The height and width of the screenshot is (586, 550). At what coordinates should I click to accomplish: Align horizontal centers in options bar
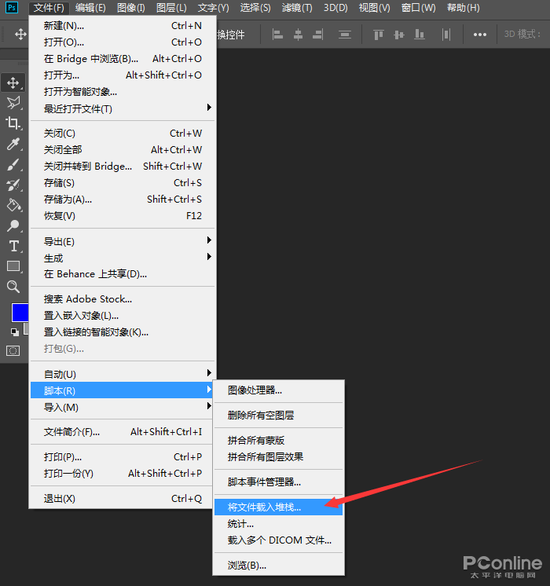(298, 35)
